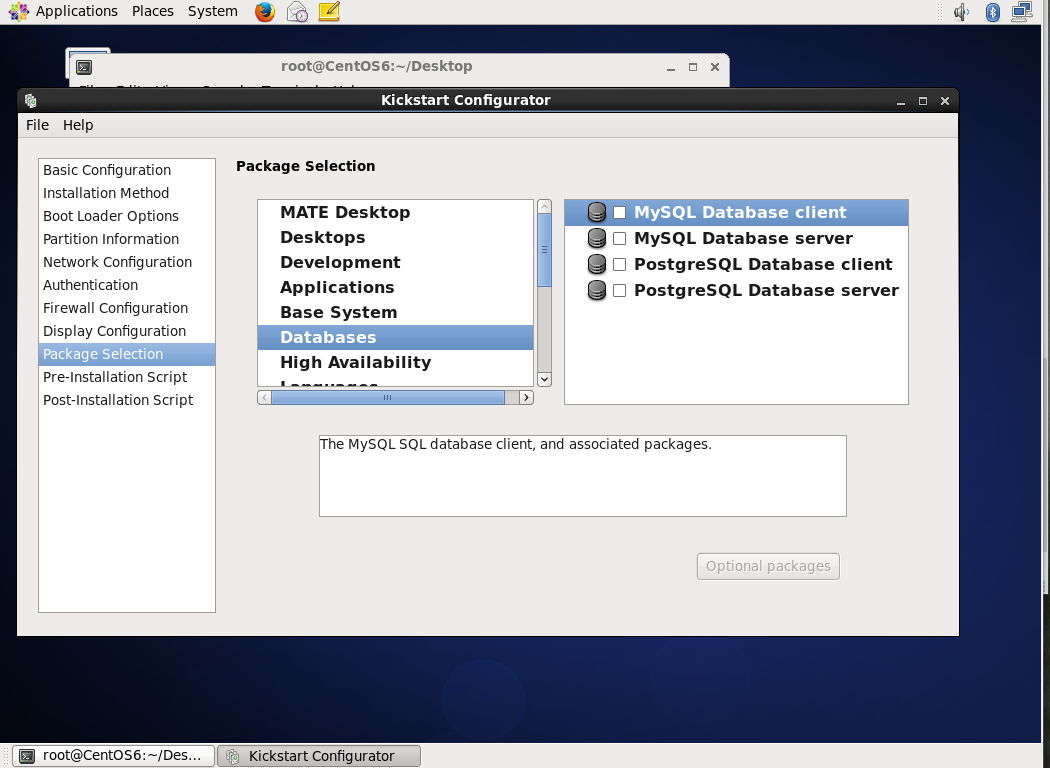This screenshot has height=768, width=1050.
Task: Select Display Configuration in sidebar
Action: point(127,331)
